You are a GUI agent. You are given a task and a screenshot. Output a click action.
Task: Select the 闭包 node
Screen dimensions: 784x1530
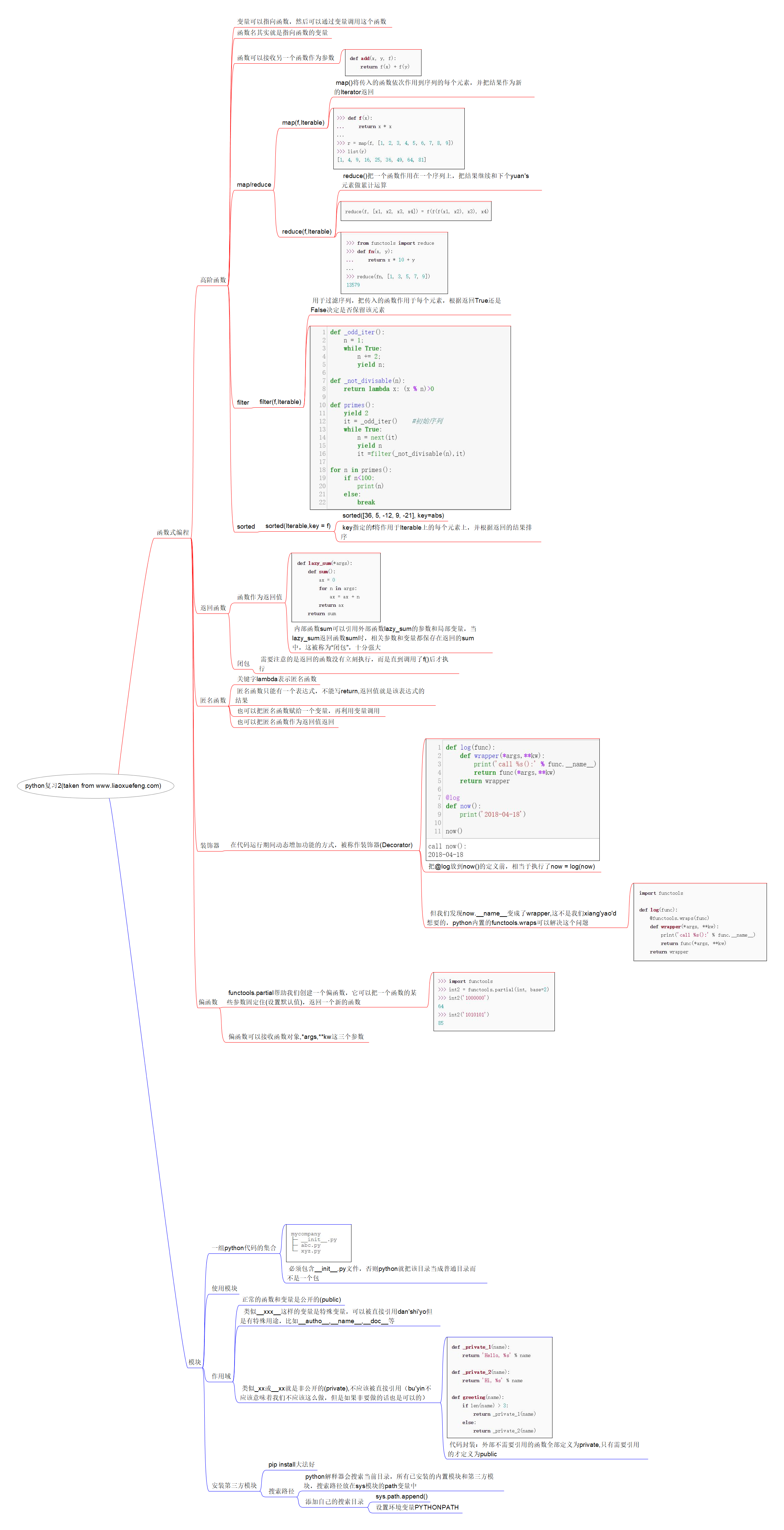[x=243, y=663]
